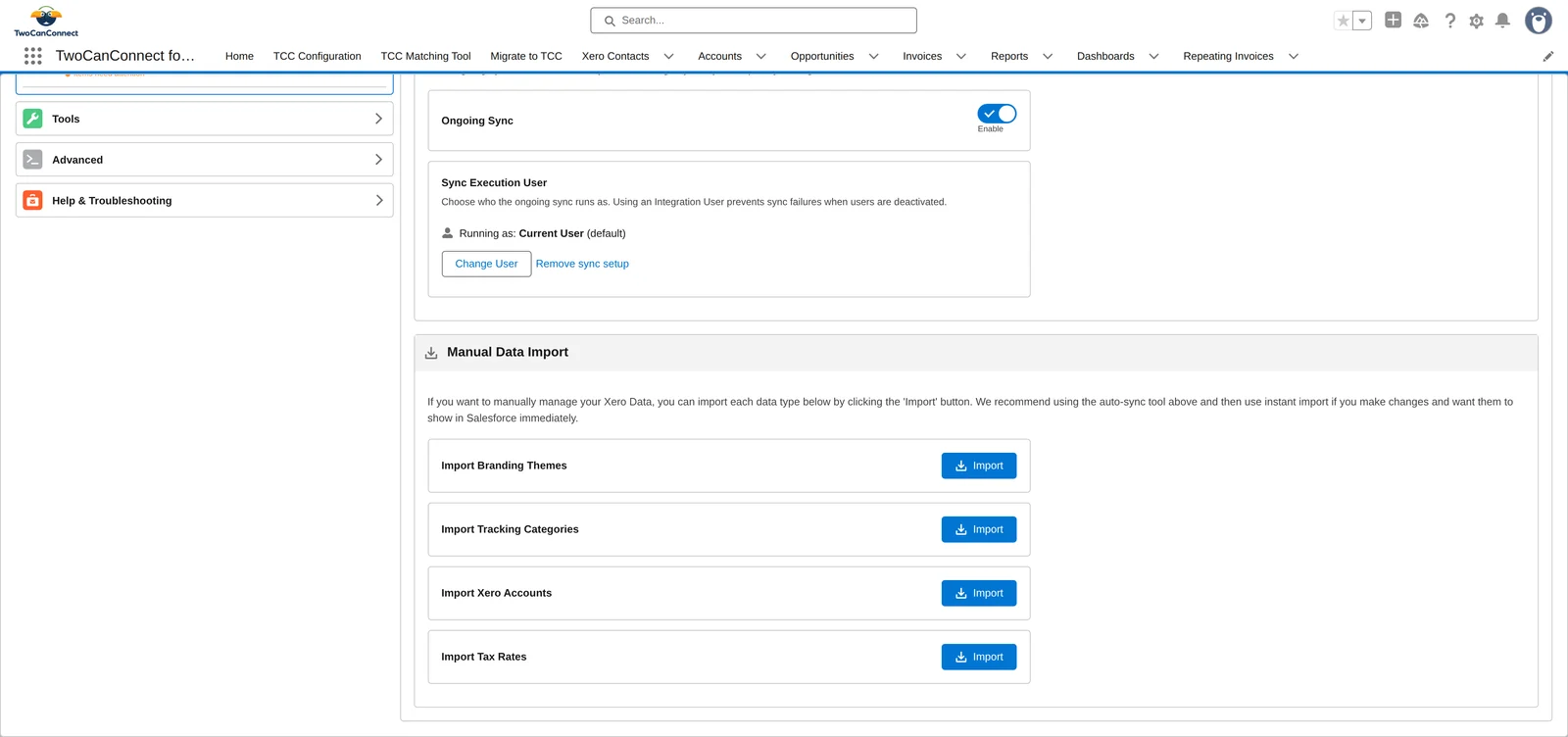Click the Advanced row label
The width and height of the screenshot is (1568, 737).
pos(77,160)
